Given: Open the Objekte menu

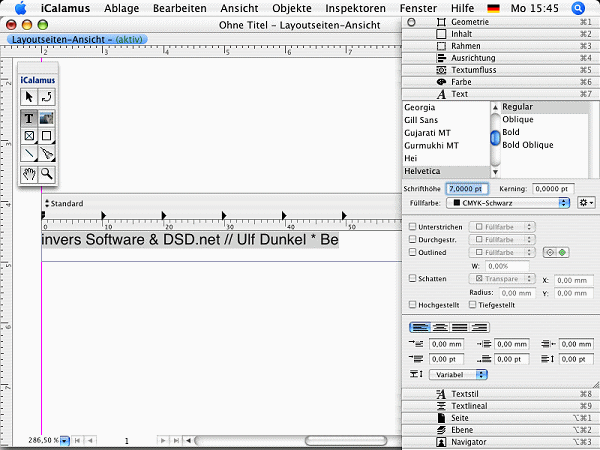Looking at the screenshot, I should click(292, 8).
